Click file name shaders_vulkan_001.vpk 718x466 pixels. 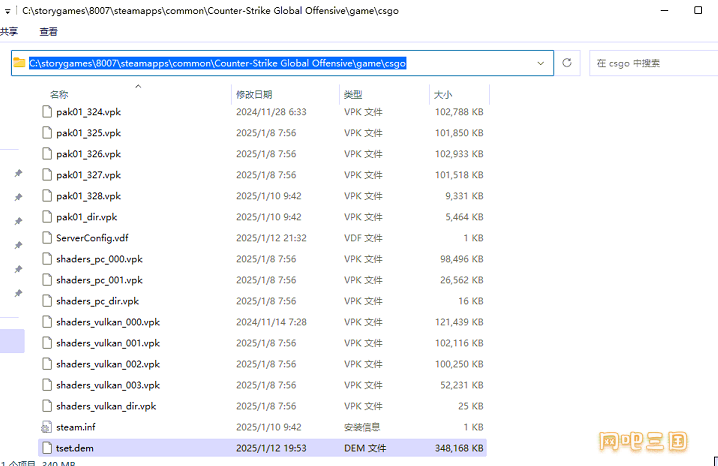tap(108, 344)
